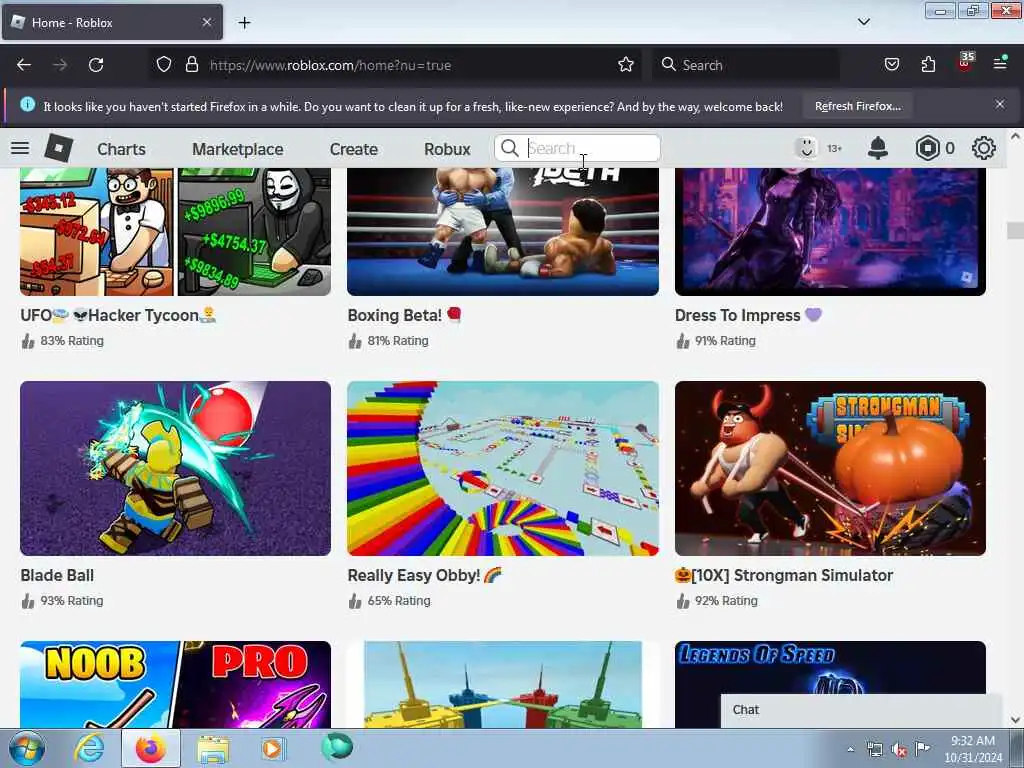Viewport: 1024px width, 768px height.
Task: Click the 13+ age label
Action: click(x=834, y=149)
